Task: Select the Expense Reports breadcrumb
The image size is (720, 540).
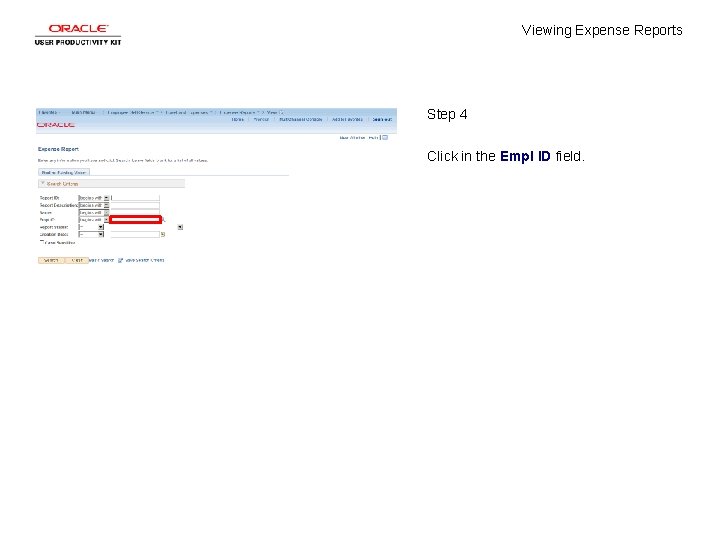Action: point(239,112)
